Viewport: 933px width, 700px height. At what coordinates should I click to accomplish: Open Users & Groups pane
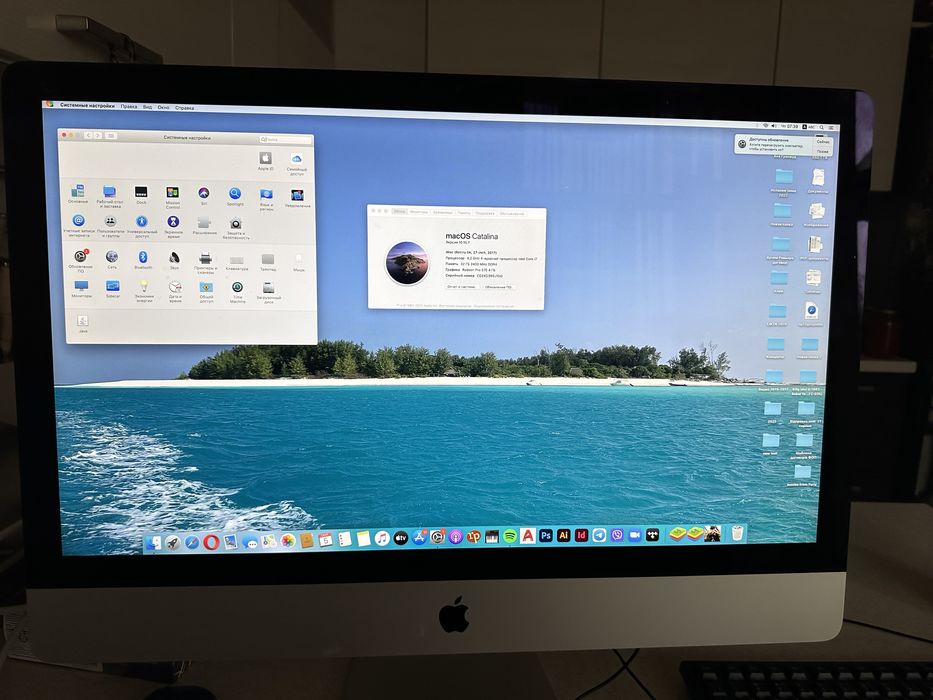click(111, 224)
